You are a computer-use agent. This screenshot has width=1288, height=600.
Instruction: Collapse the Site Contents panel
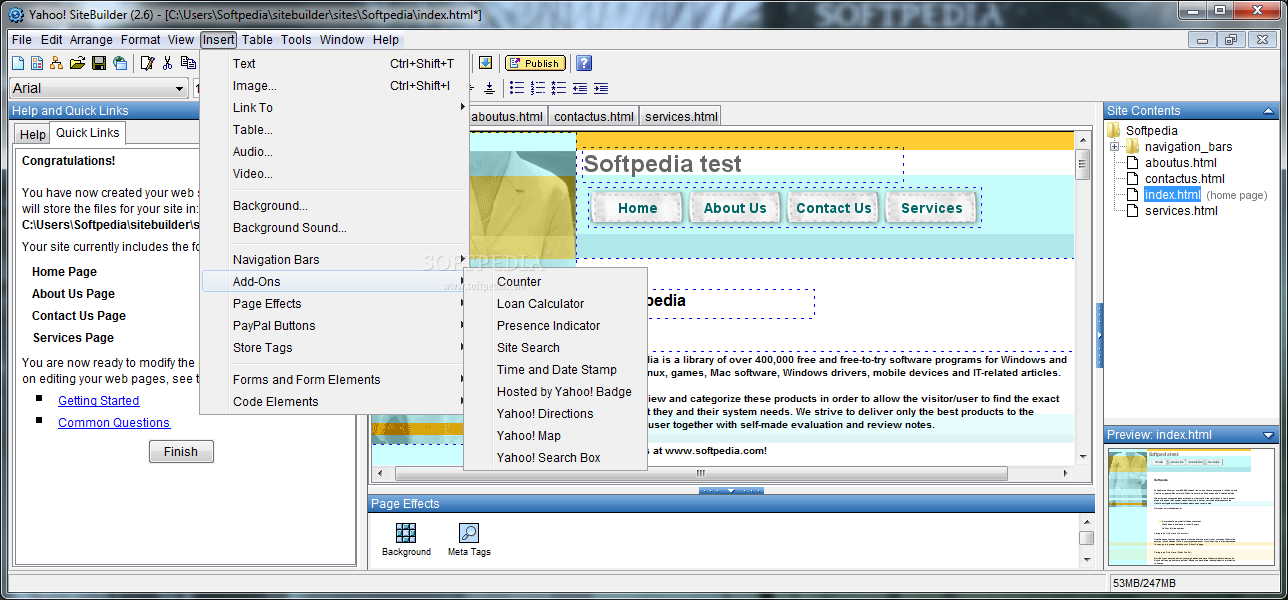click(x=1269, y=111)
